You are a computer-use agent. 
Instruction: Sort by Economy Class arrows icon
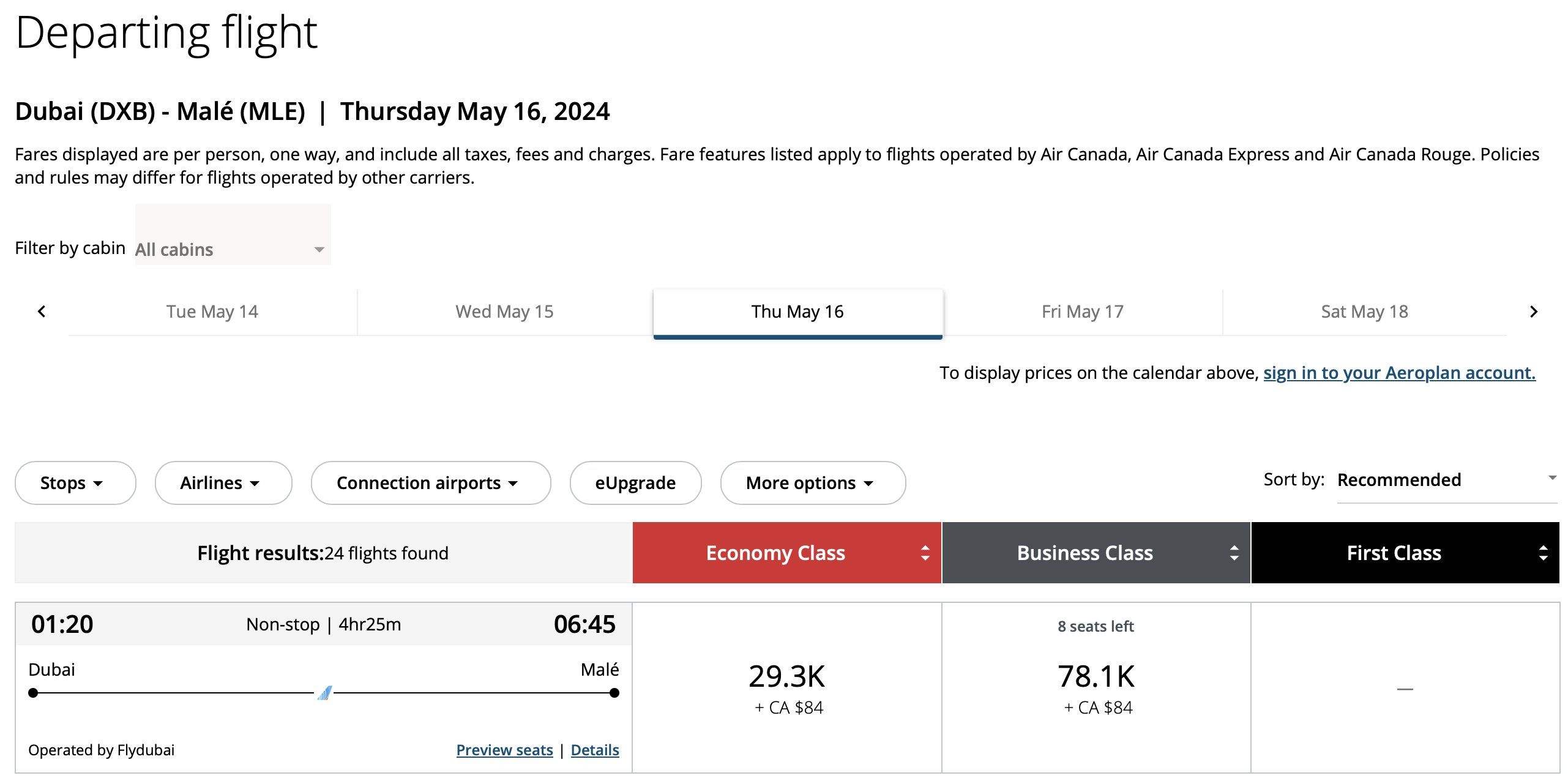pyautogui.click(x=925, y=553)
